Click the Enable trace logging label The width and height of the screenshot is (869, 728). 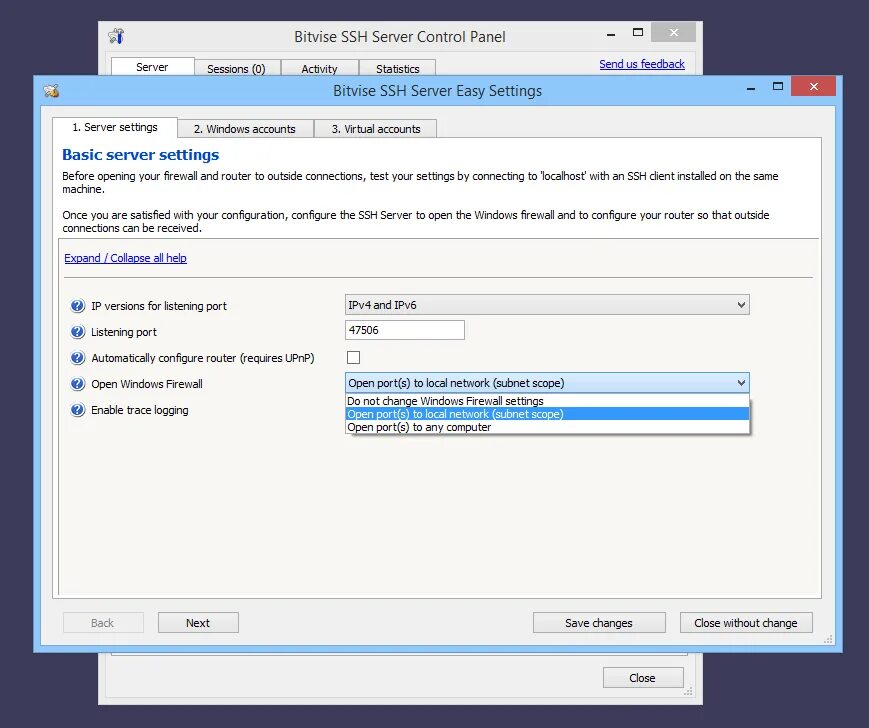pos(140,410)
